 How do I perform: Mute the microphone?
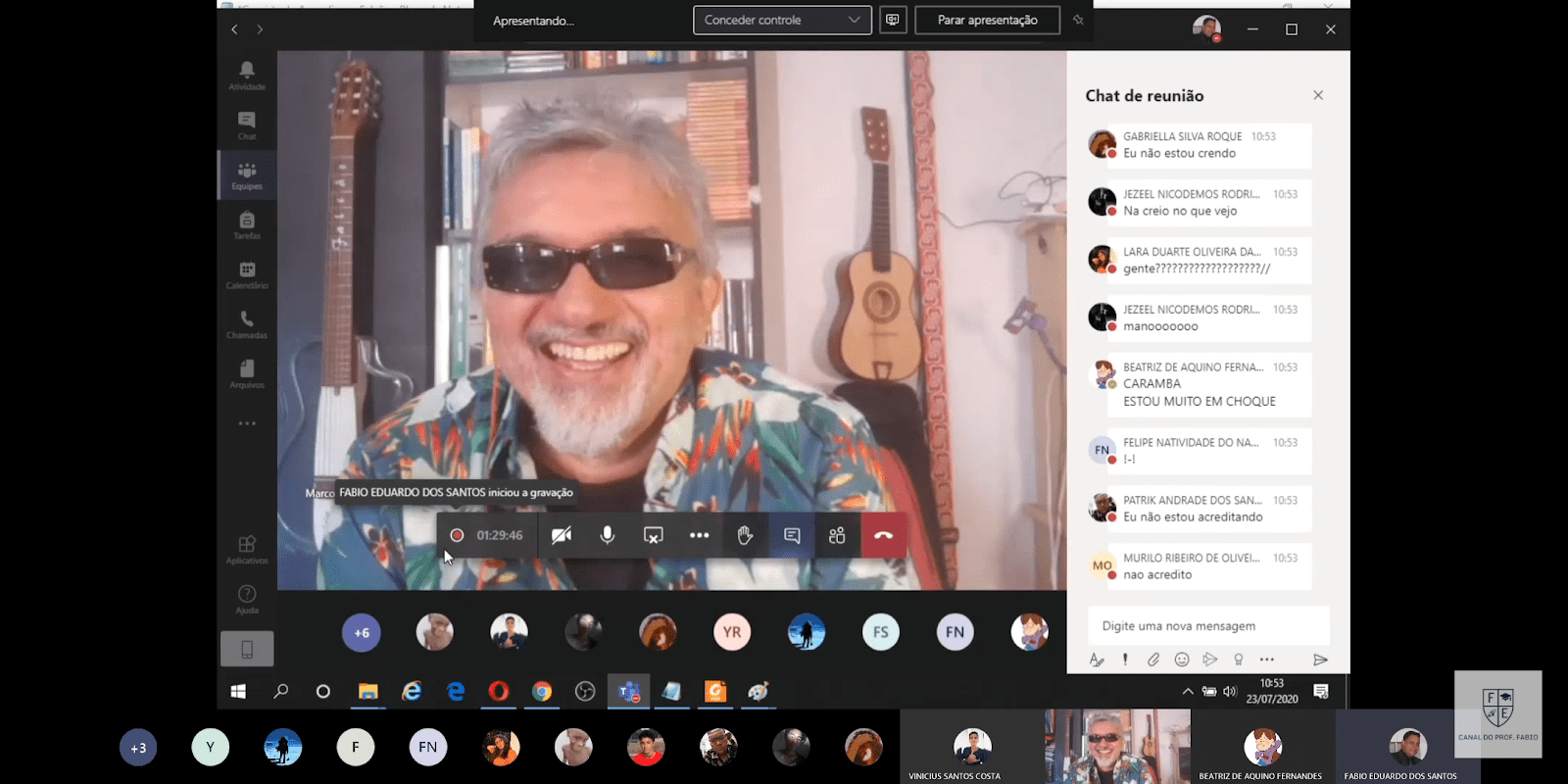pos(608,535)
